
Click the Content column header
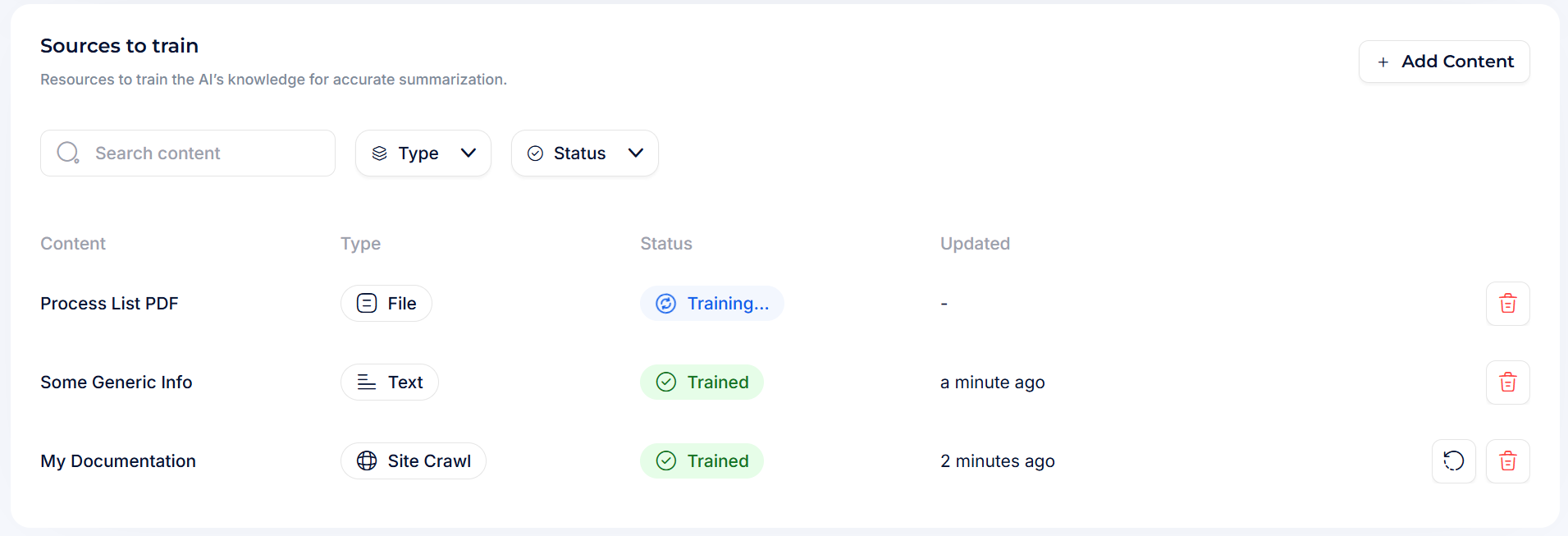coord(73,244)
